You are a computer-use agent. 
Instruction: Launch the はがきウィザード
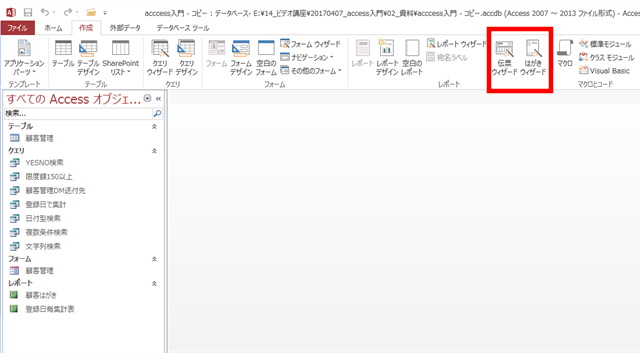pyautogui.click(x=533, y=58)
